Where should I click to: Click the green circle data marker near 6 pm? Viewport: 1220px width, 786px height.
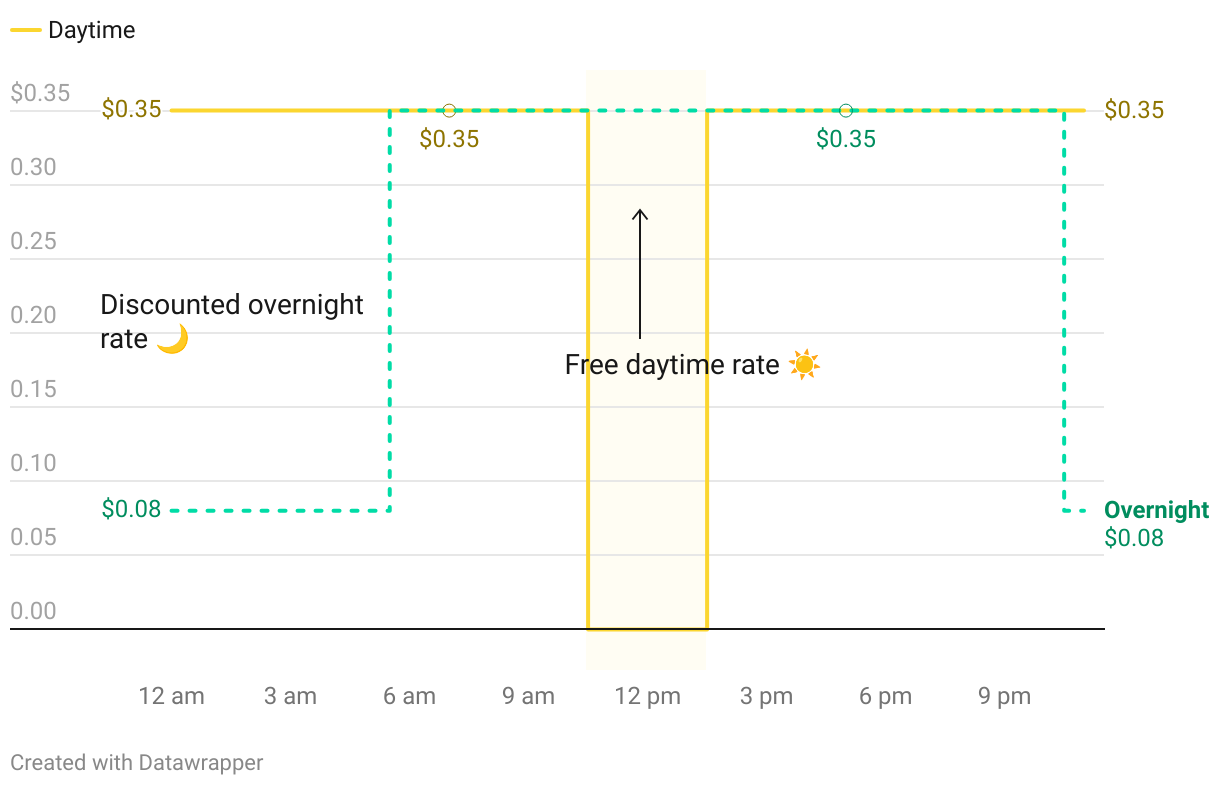coord(846,110)
